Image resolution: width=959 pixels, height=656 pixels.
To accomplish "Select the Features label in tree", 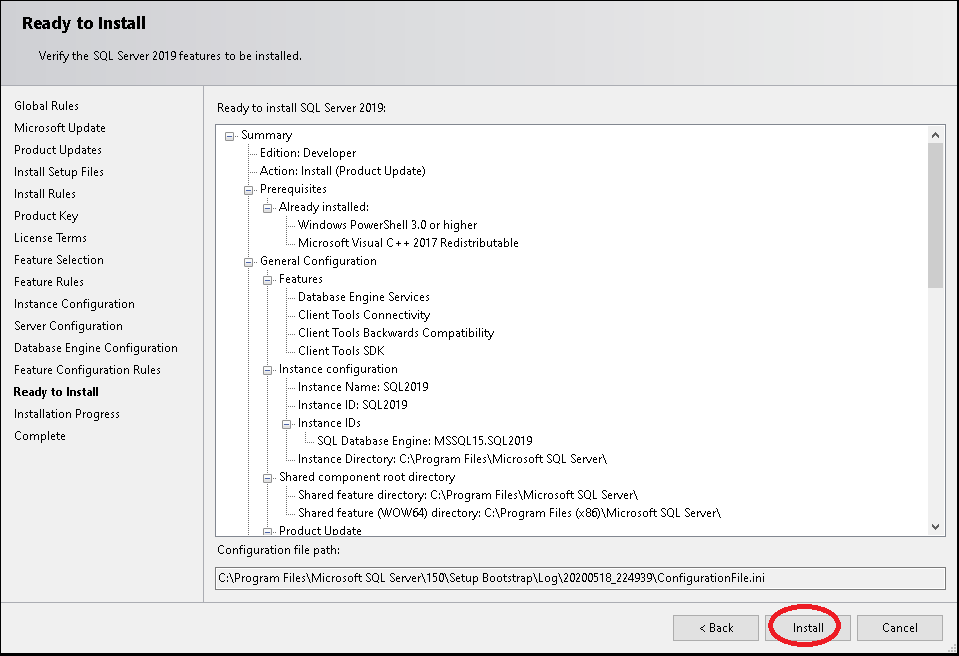I will click(300, 279).
